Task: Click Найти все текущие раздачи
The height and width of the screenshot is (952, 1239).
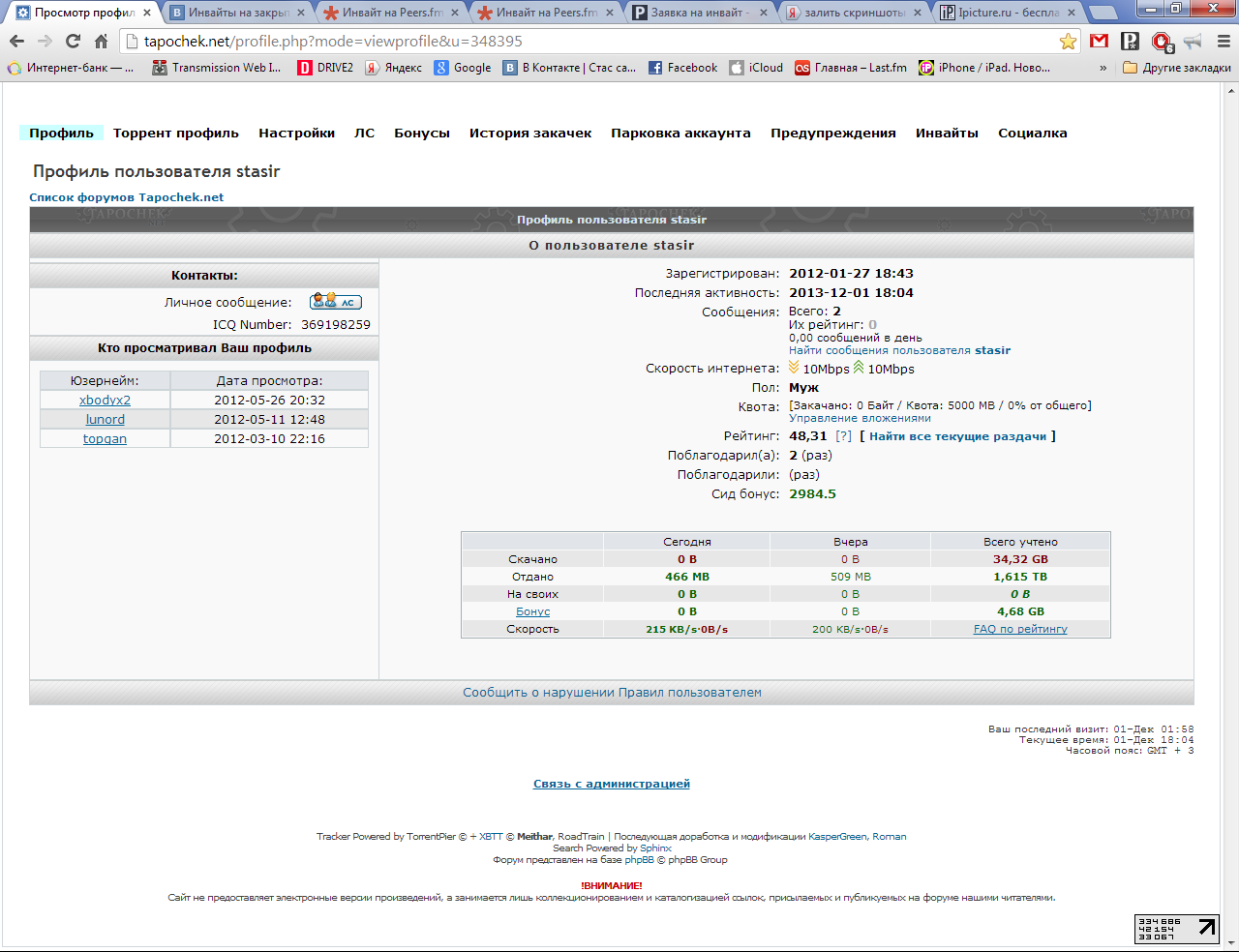Action: pyautogui.click(x=958, y=436)
